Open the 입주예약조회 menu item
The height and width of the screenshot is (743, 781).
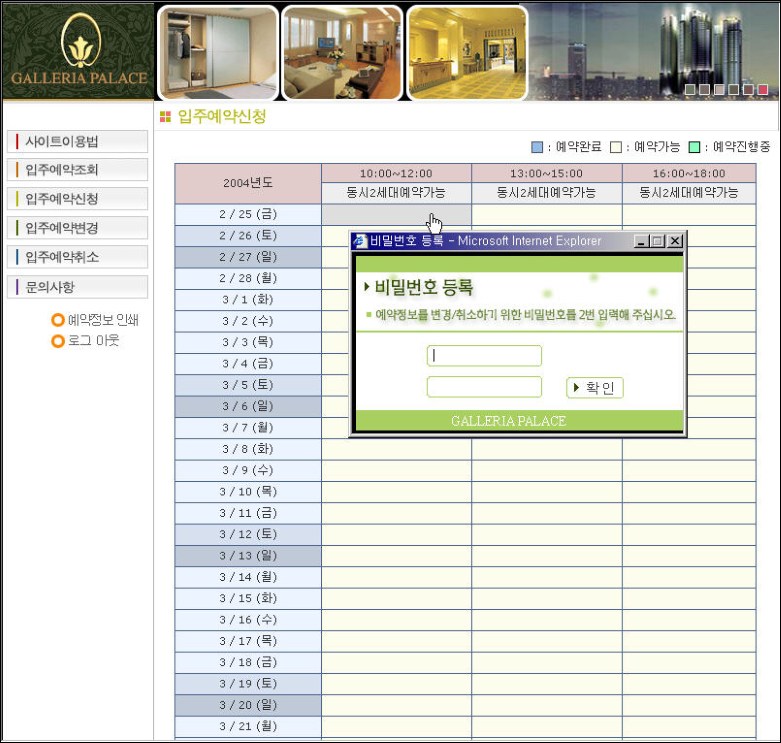(x=77, y=170)
